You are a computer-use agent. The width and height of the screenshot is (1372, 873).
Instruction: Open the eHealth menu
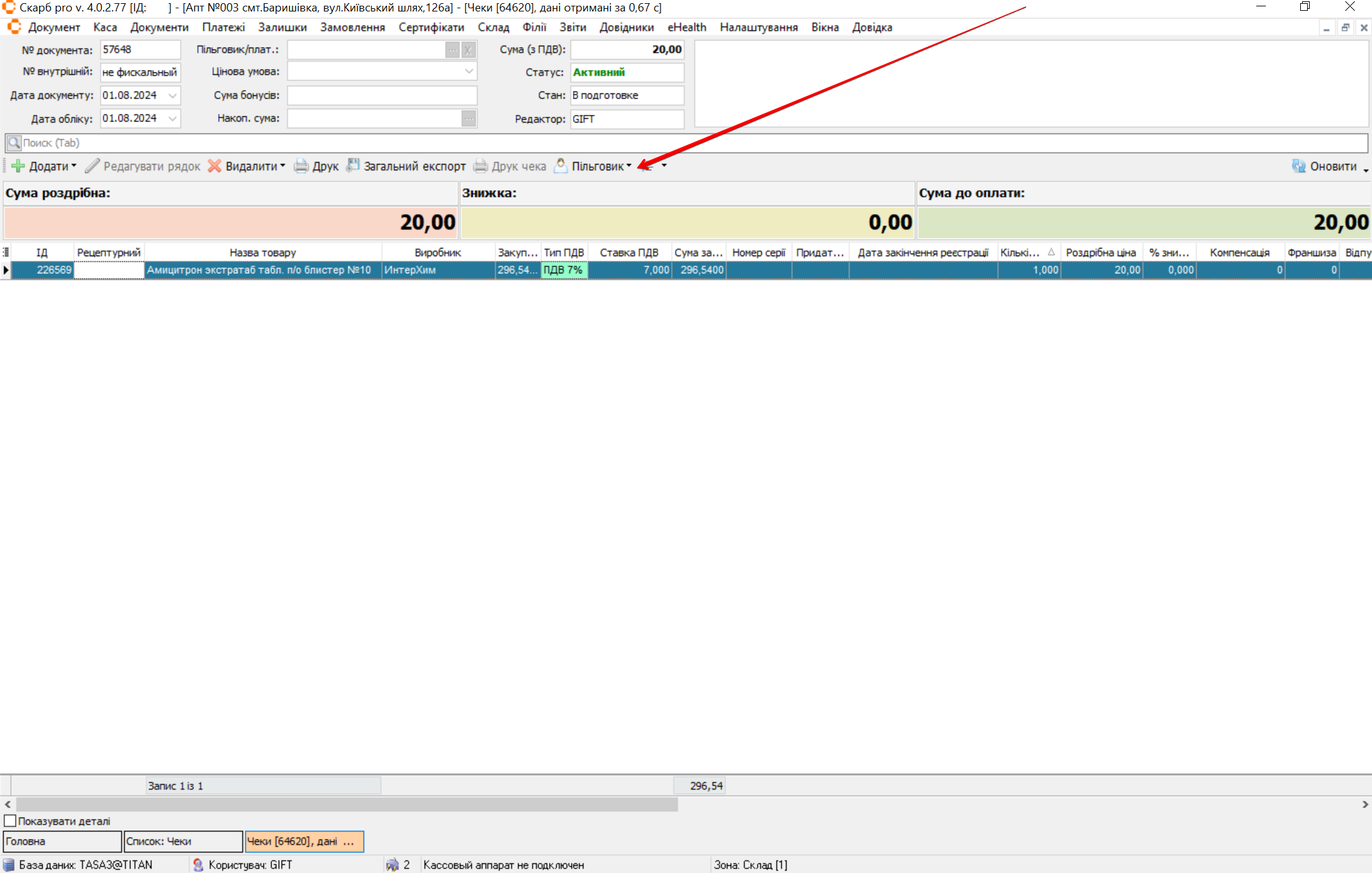click(687, 27)
